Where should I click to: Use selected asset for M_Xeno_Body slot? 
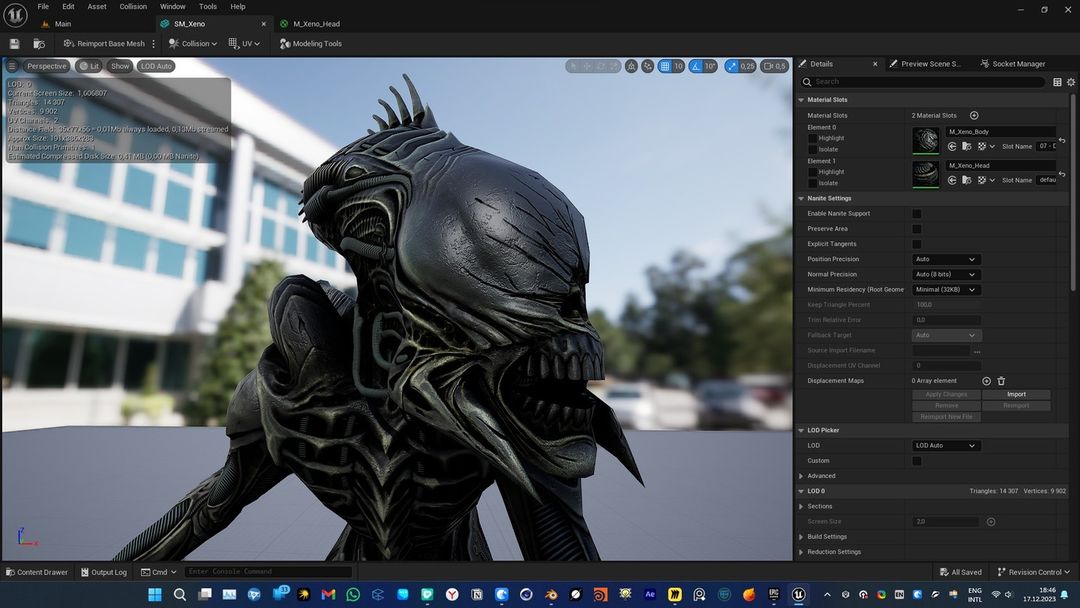(952, 146)
